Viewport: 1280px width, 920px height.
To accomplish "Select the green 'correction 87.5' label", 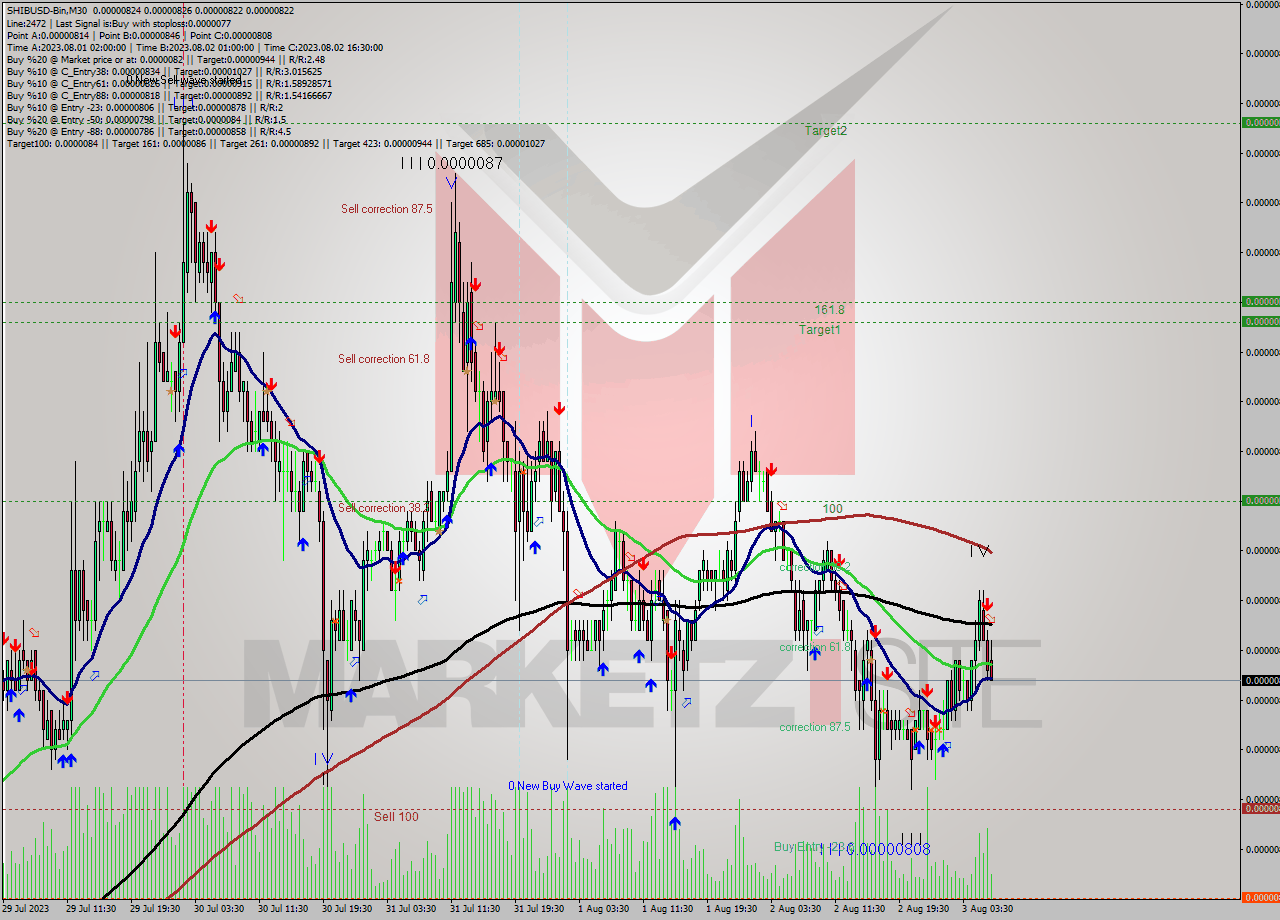I will pyautogui.click(x=815, y=727).
